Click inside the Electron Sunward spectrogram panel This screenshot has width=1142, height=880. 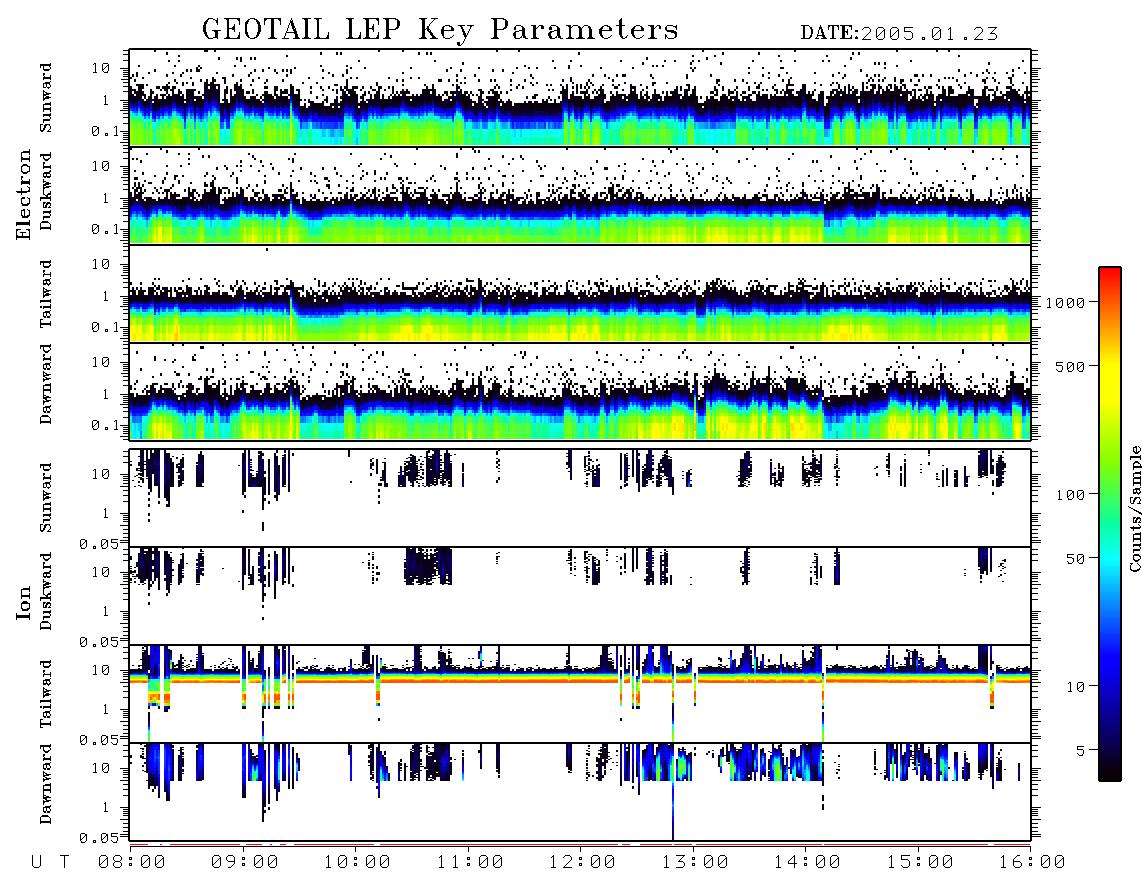(580, 98)
